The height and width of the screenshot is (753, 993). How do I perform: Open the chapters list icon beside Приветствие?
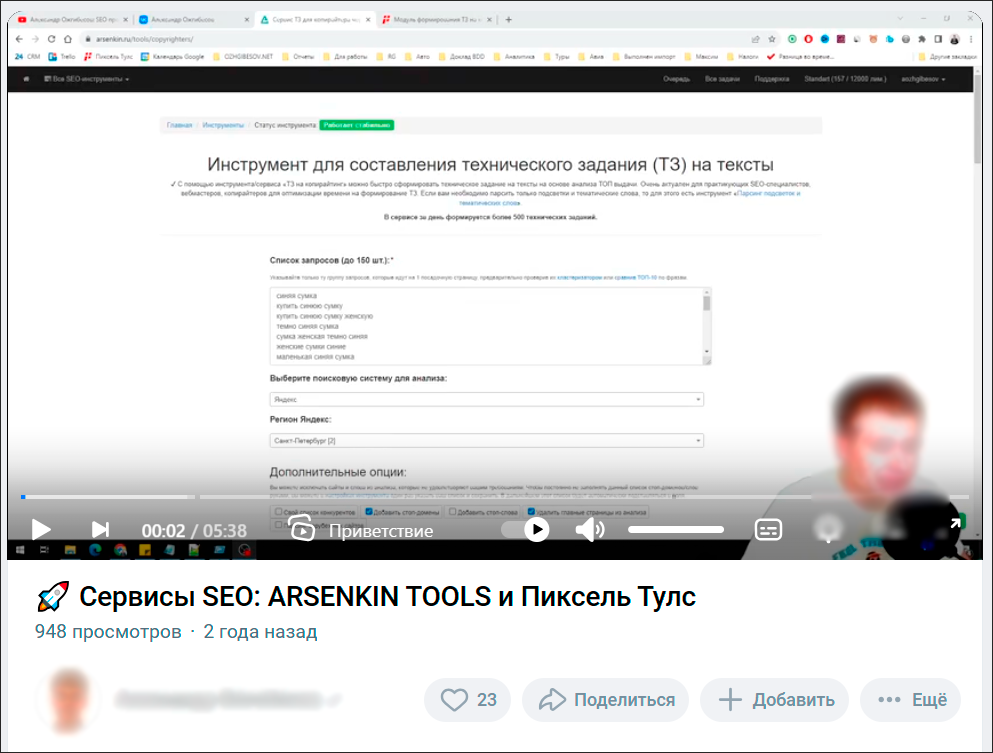pos(301,528)
